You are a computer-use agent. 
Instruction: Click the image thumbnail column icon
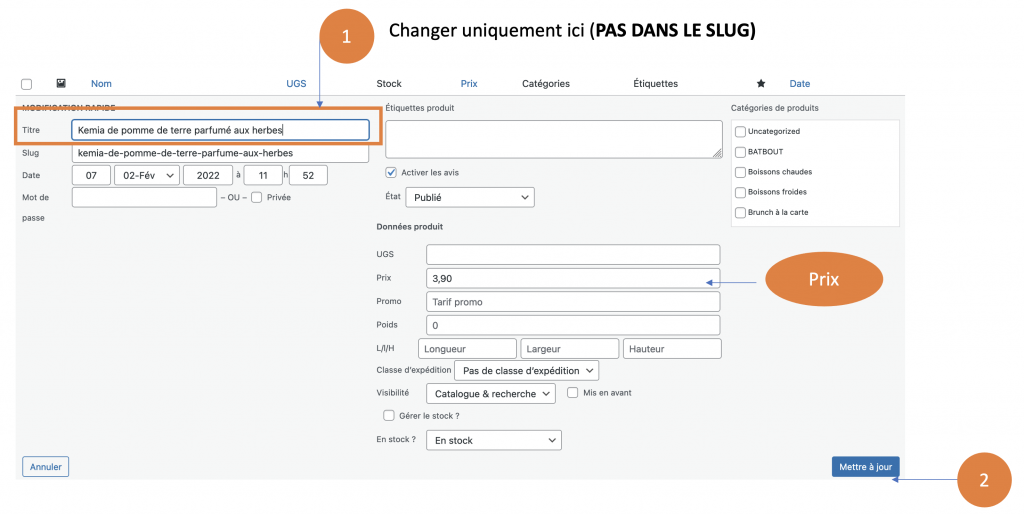[x=61, y=84]
